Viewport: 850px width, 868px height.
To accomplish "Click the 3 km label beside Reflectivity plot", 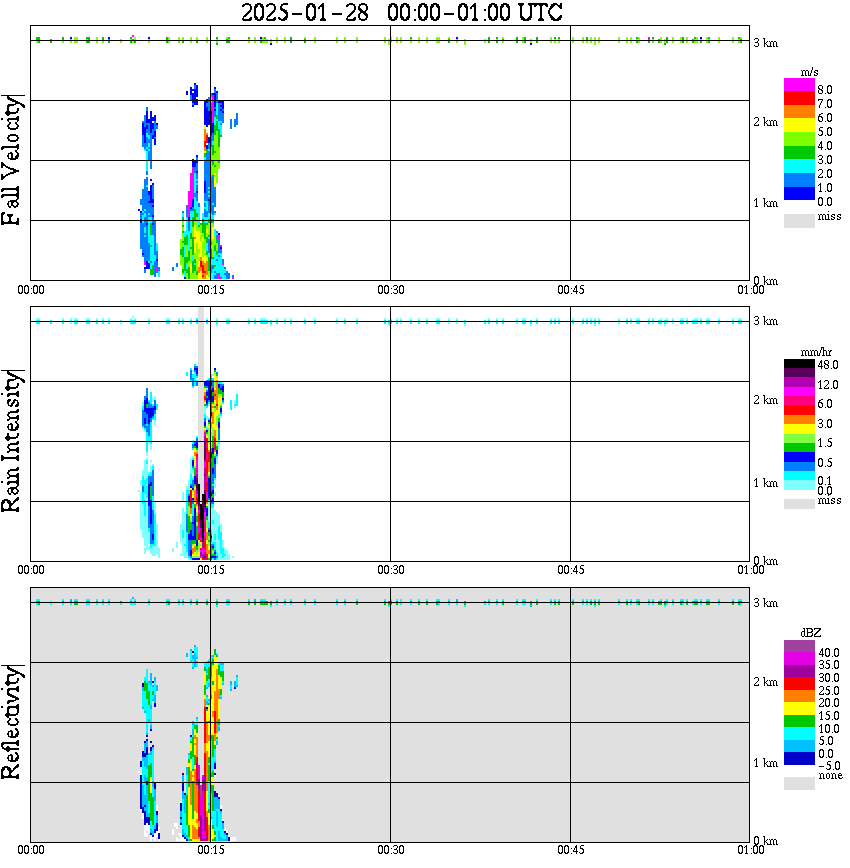I will 765,603.
